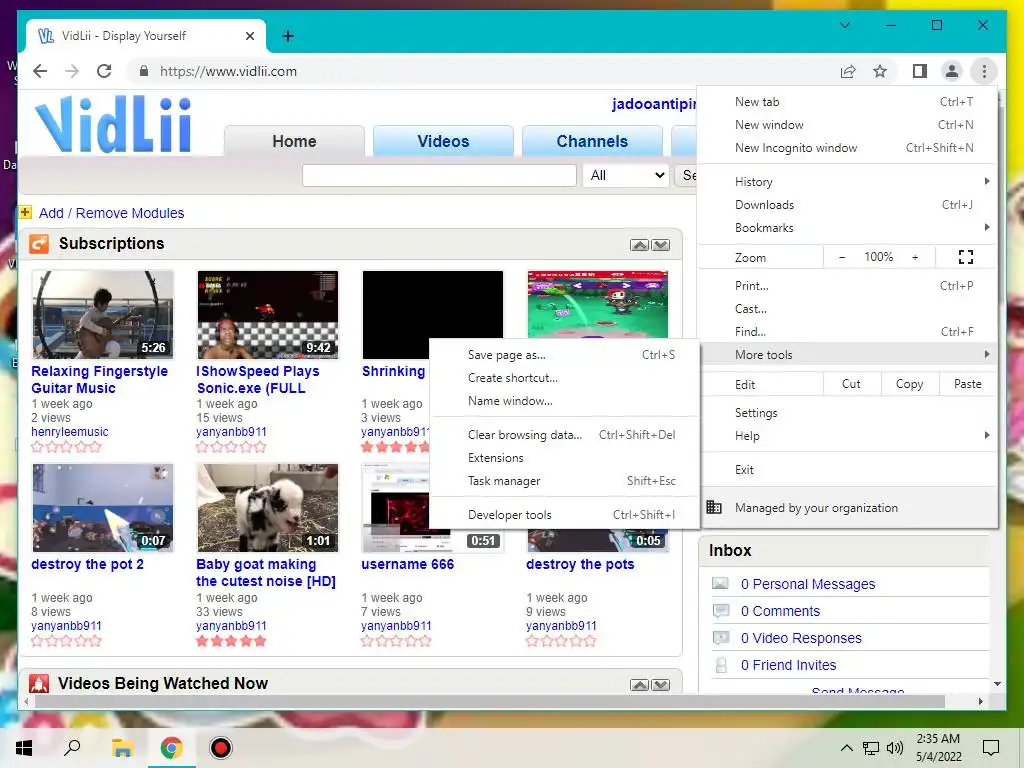The image size is (1024, 768).
Task: Click the volume speaker tray icon
Action: point(895,748)
